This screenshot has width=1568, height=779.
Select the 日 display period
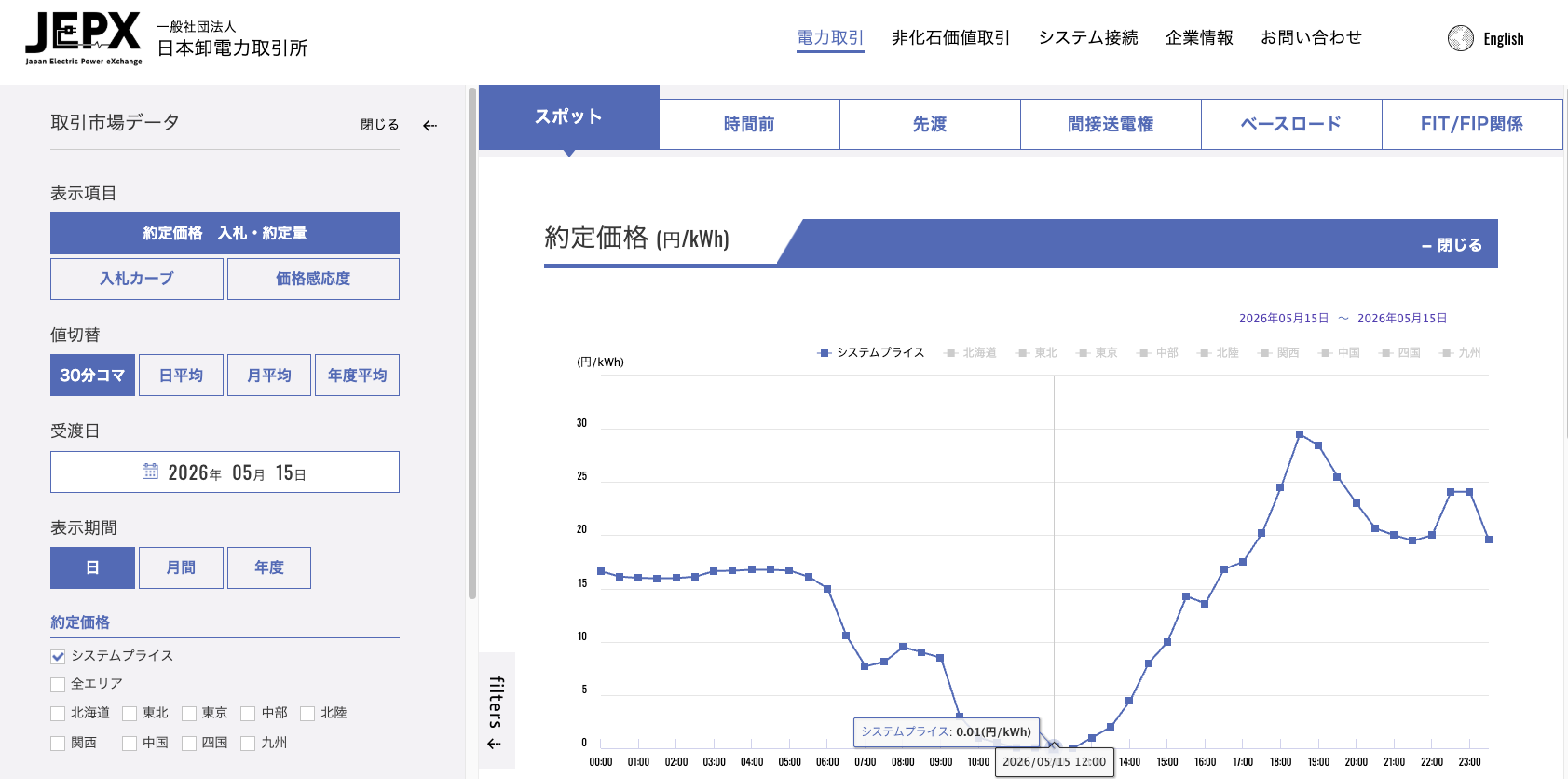pyautogui.click(x=92, y=567)
